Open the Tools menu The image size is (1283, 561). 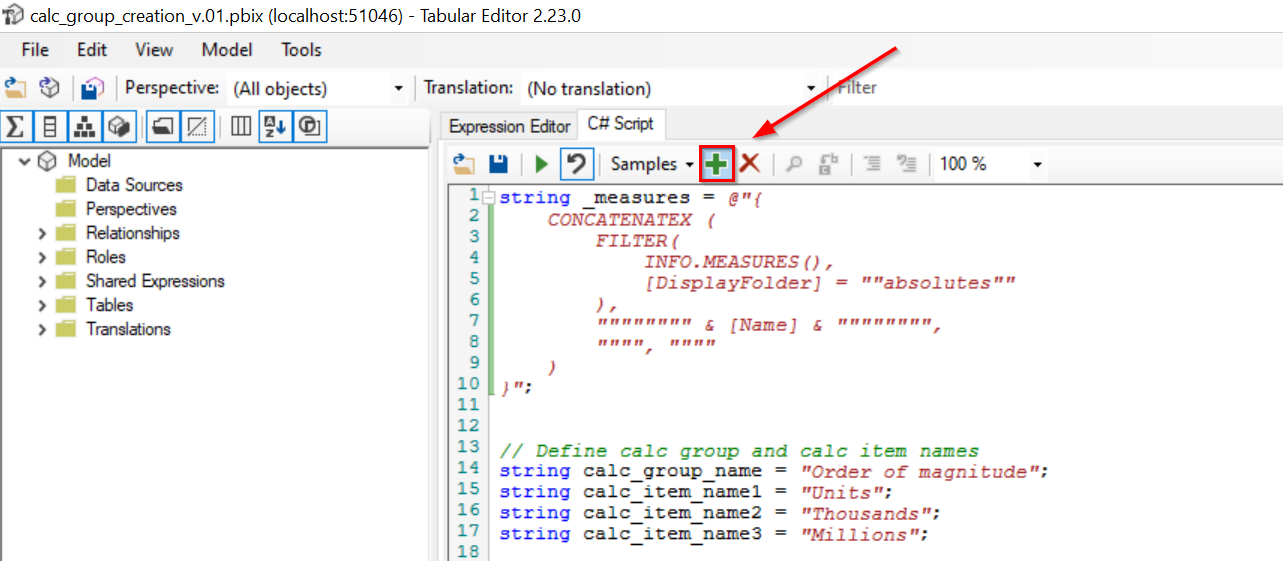[x=301, y=50]
